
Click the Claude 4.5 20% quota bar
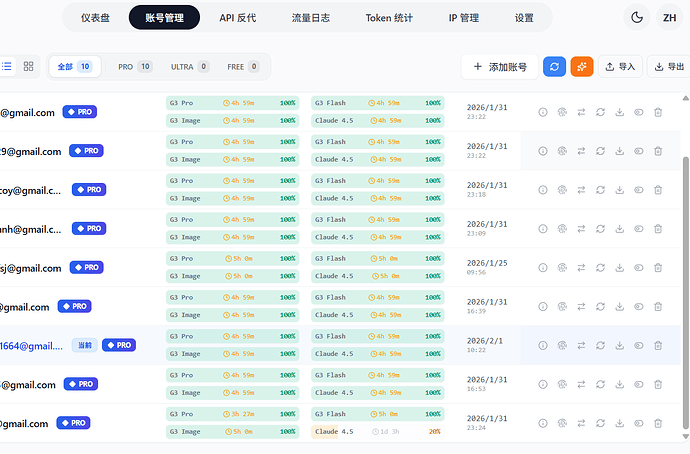click(378, 432)
